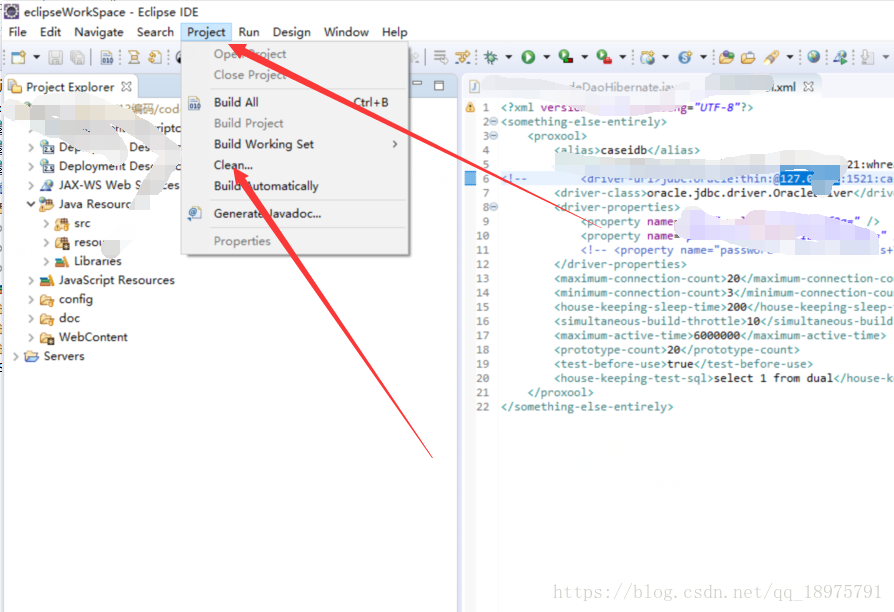894x612 pixels.
Task: Open the Design menu
Action: [291, 32]
